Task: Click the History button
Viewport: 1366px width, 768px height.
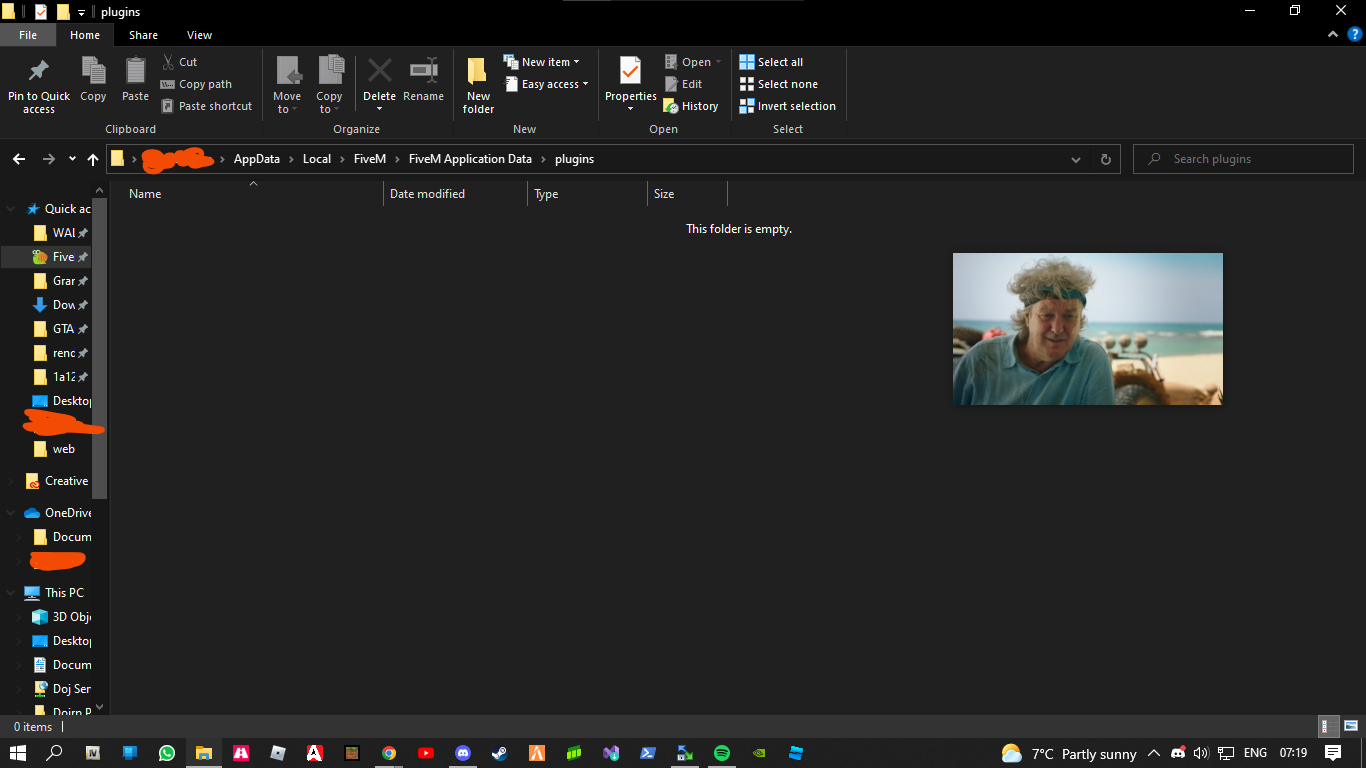Action: [690, 106]
